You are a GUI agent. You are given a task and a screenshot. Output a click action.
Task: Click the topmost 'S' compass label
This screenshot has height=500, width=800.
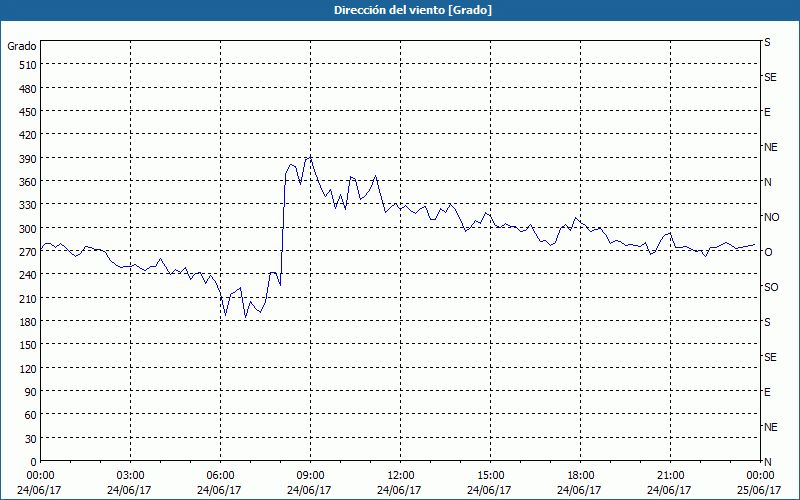(767, 42)
